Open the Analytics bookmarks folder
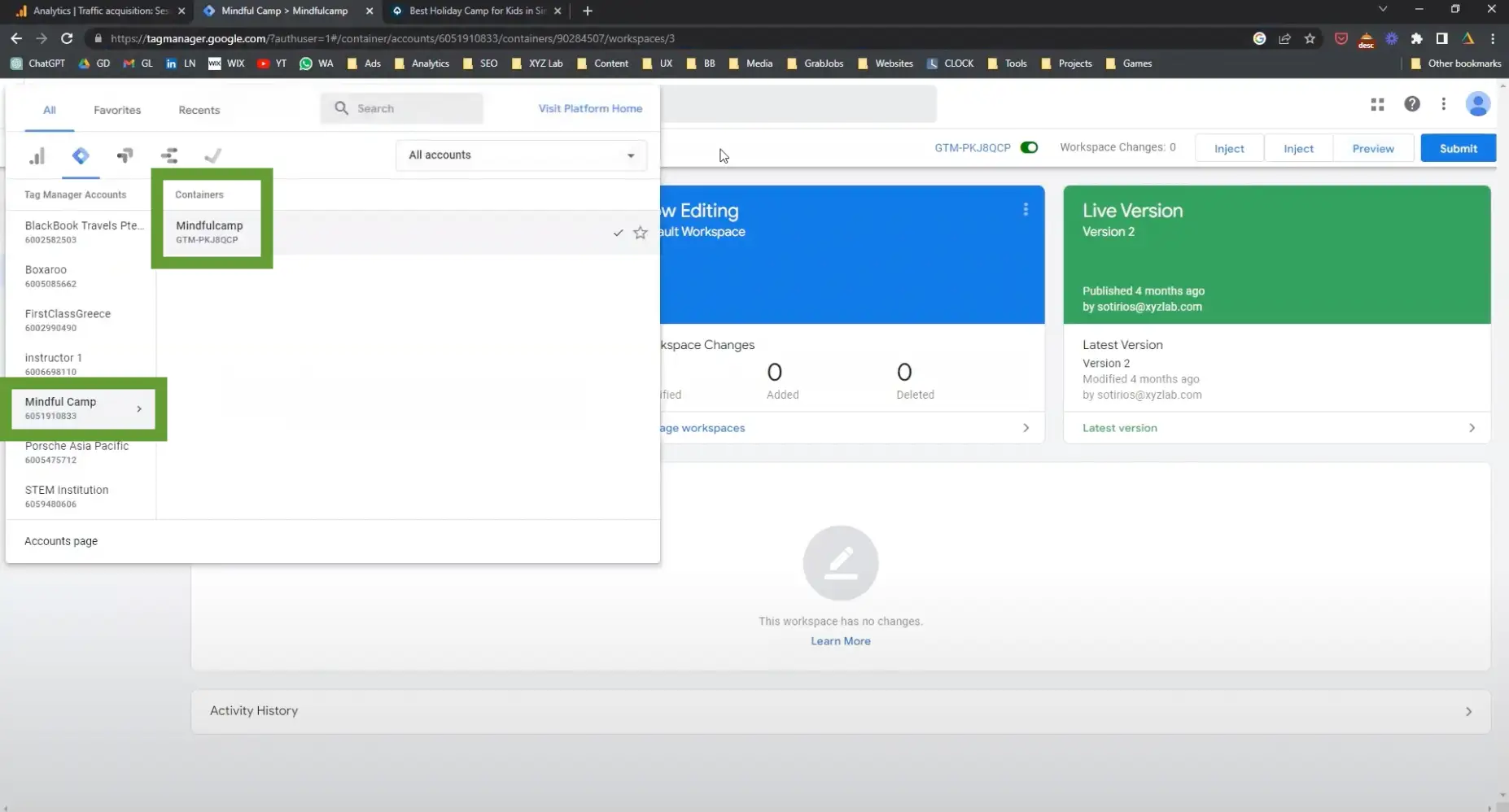 (x=422, y=63)
